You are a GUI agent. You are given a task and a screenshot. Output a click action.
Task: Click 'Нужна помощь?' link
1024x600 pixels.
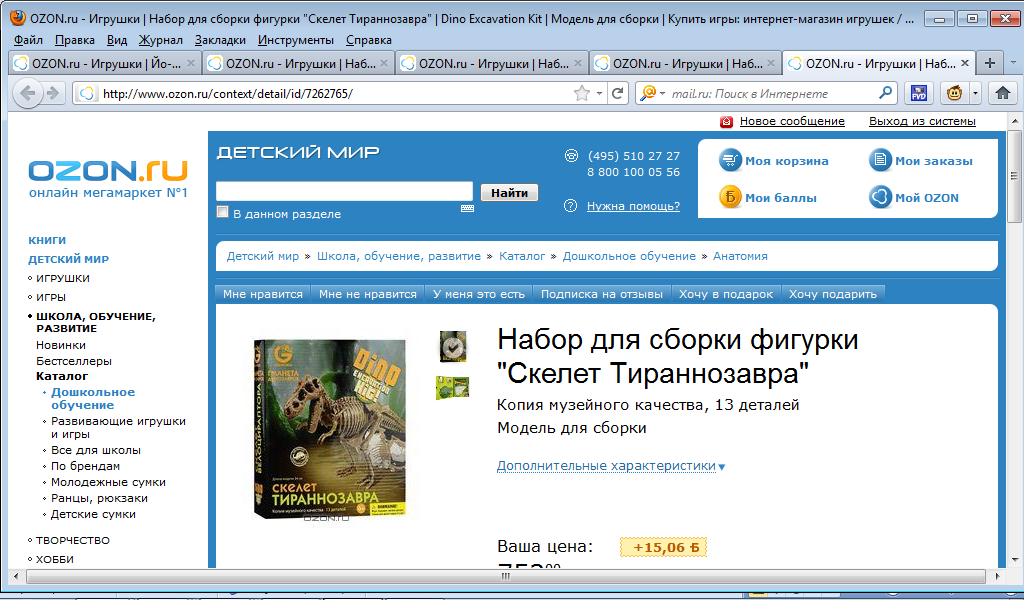tap(633, 206)
